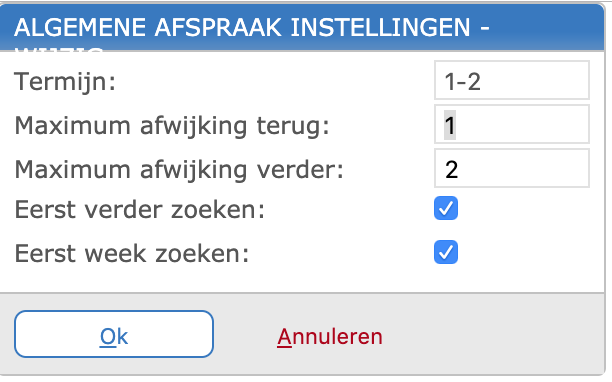This screenshot has width=612, height=382.
Task: Click the 1-2 value in Termijn
Action: point(463,82)
